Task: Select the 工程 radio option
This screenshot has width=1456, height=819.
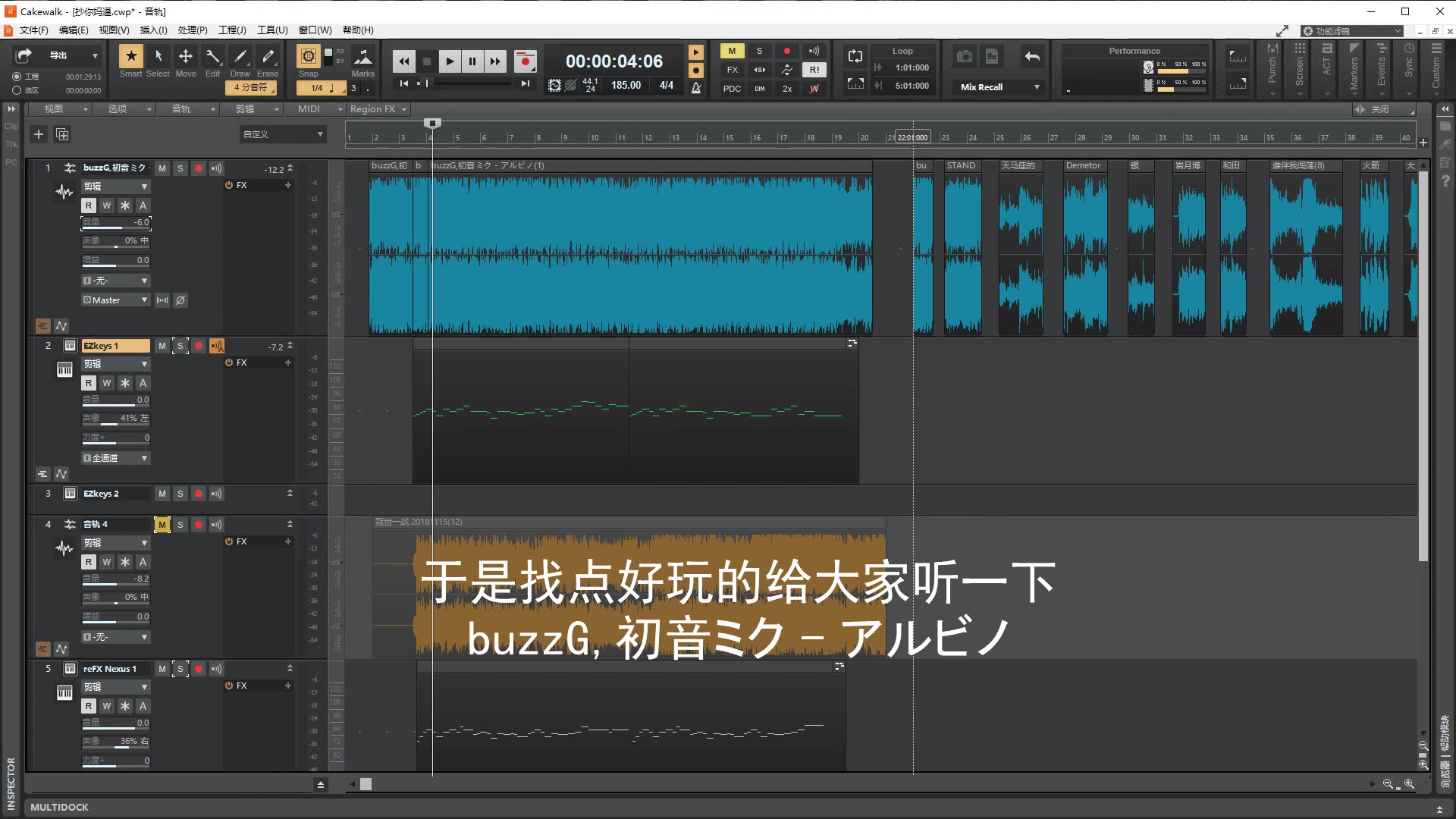Action: pos(17,77)
